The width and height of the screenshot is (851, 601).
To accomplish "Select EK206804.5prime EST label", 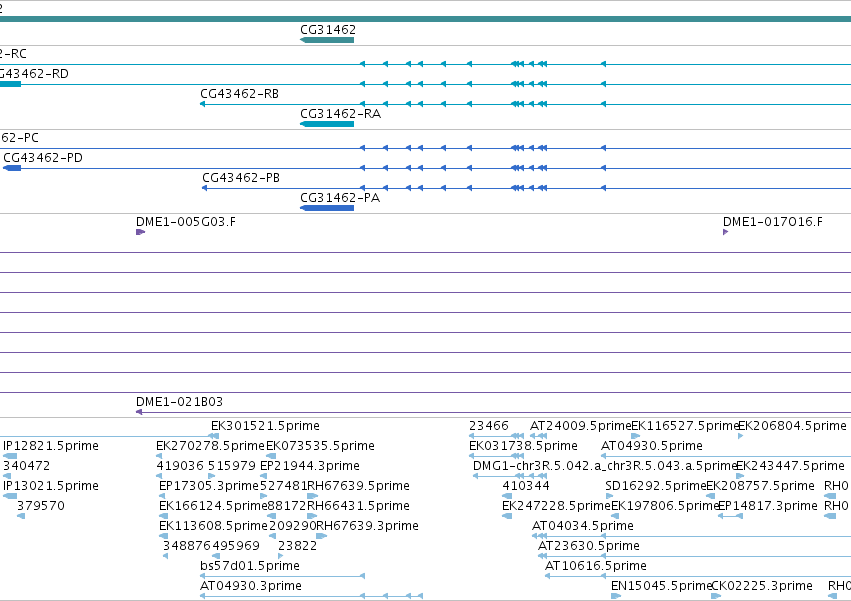I will point(792,426).
